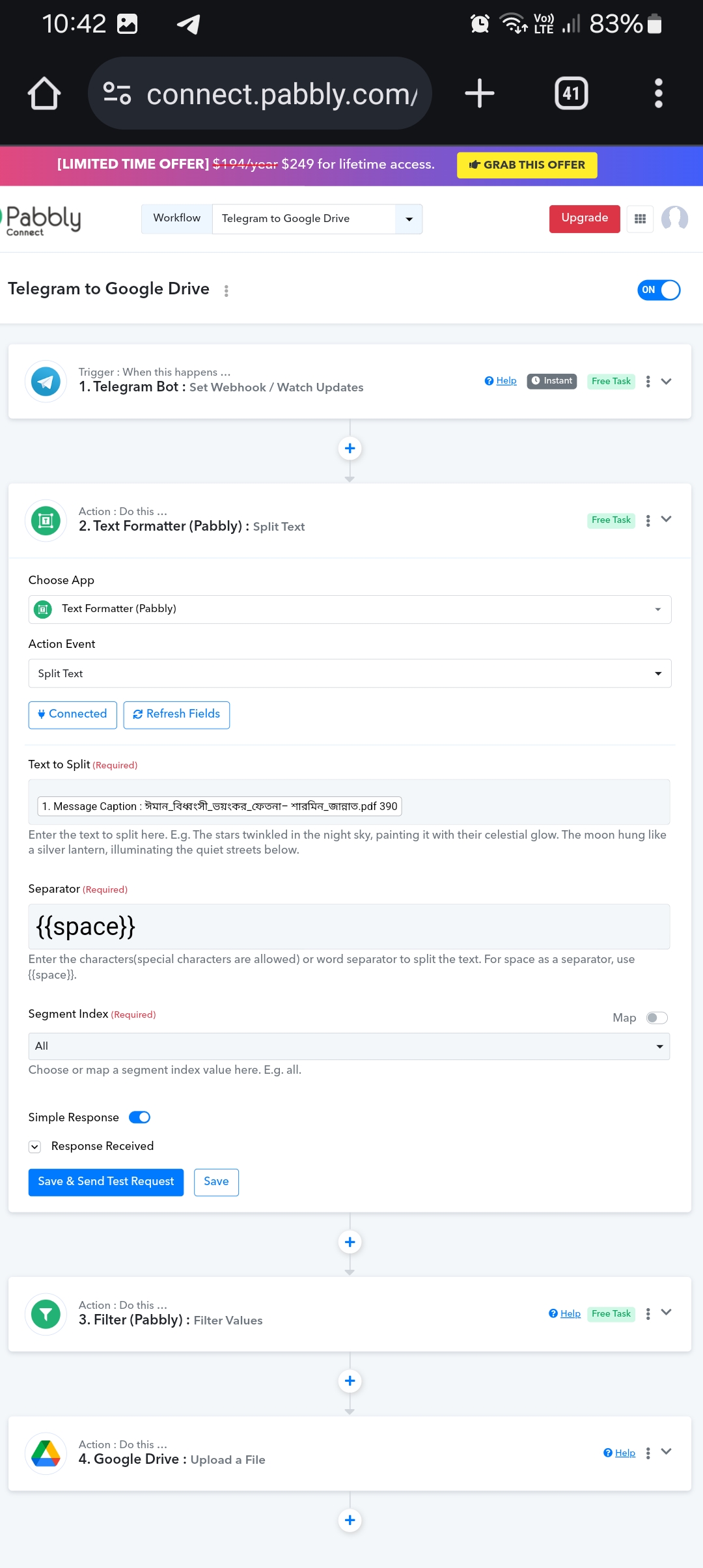
Task: Click the Filter (Pabbly) step icon
Action: point(46,1314)
